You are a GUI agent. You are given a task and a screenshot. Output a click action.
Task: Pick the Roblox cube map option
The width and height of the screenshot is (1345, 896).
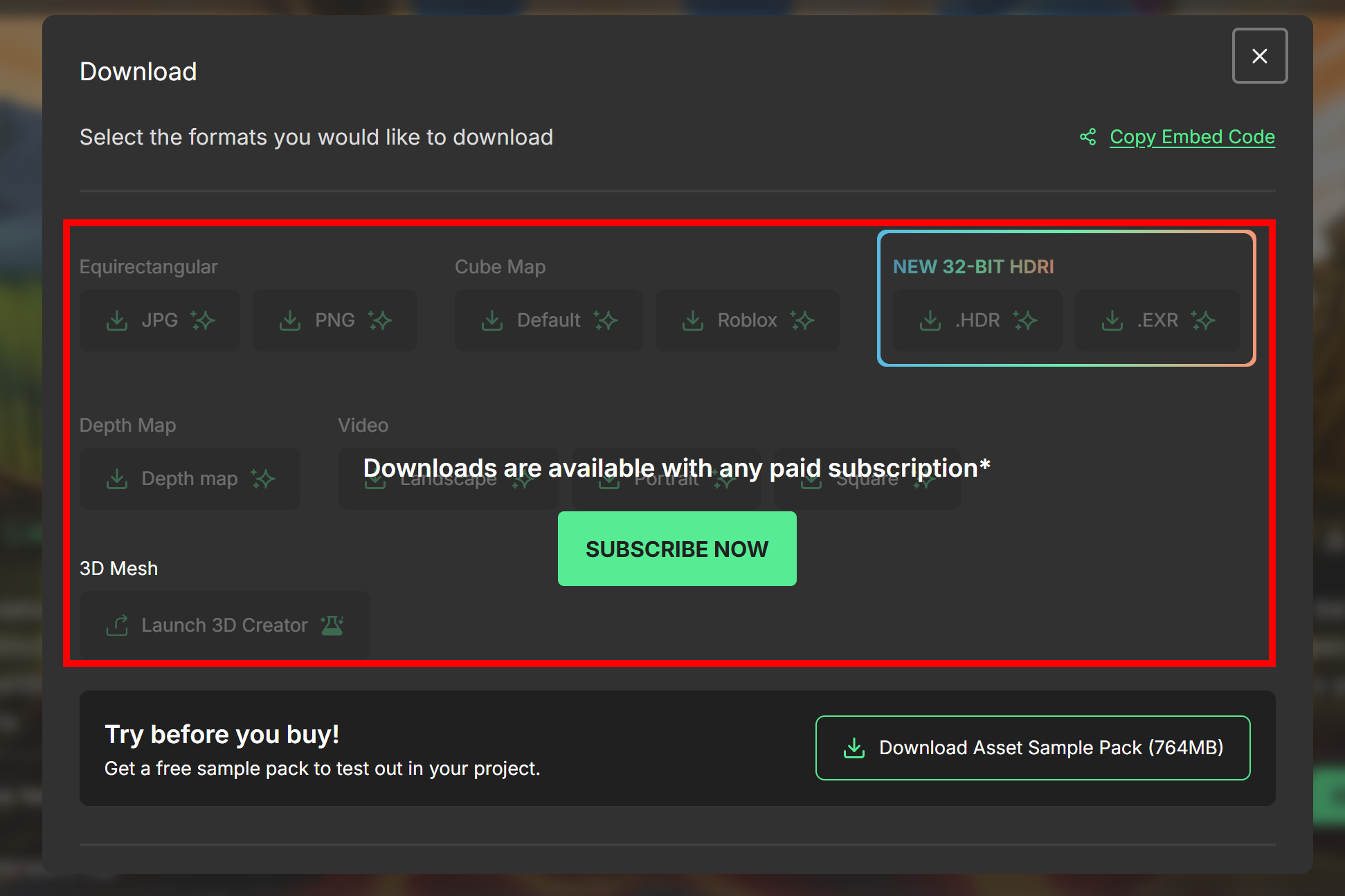[x=747, y=320]
